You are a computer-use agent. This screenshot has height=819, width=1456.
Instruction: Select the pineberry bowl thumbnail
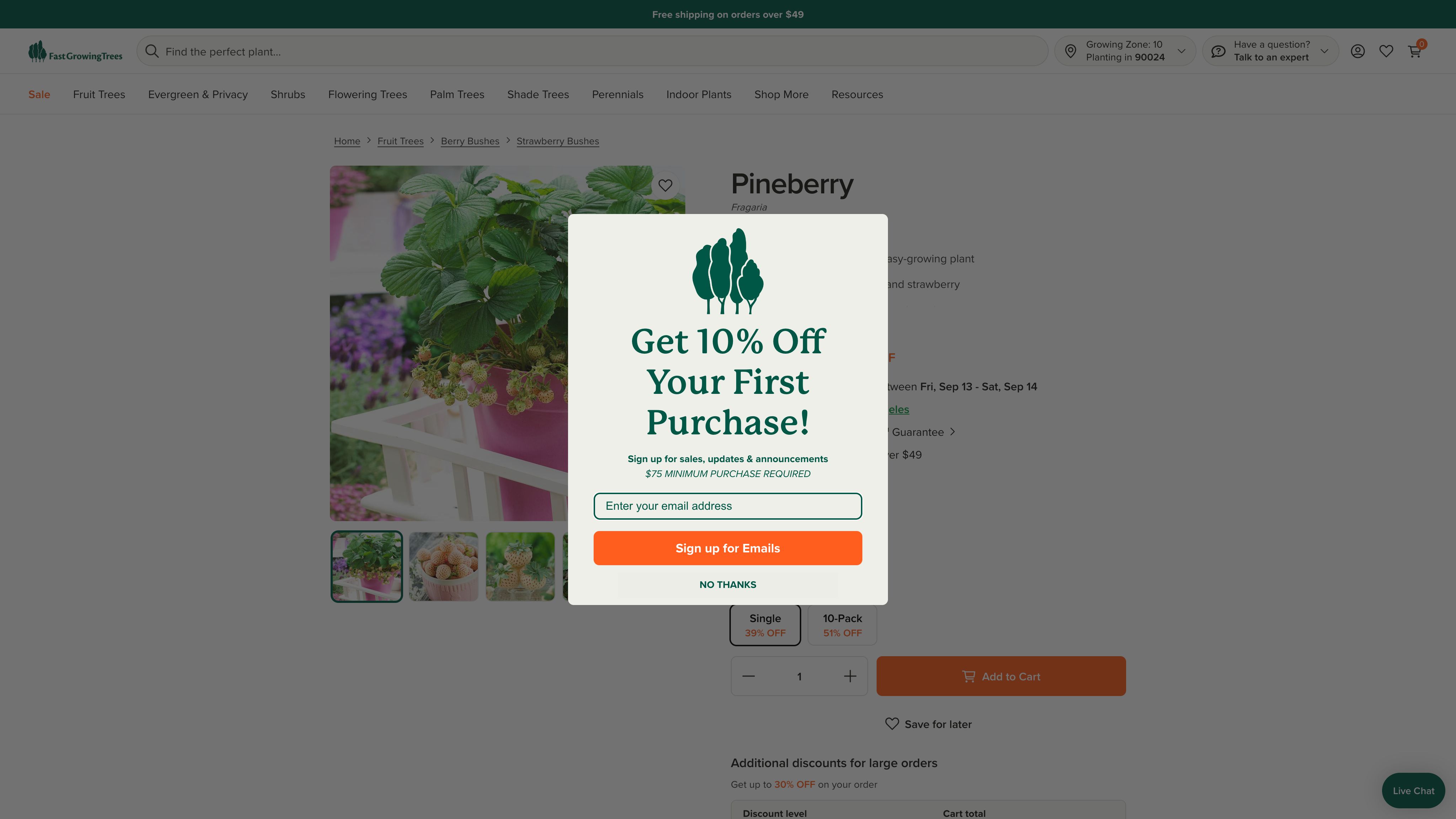coord(444,566)
